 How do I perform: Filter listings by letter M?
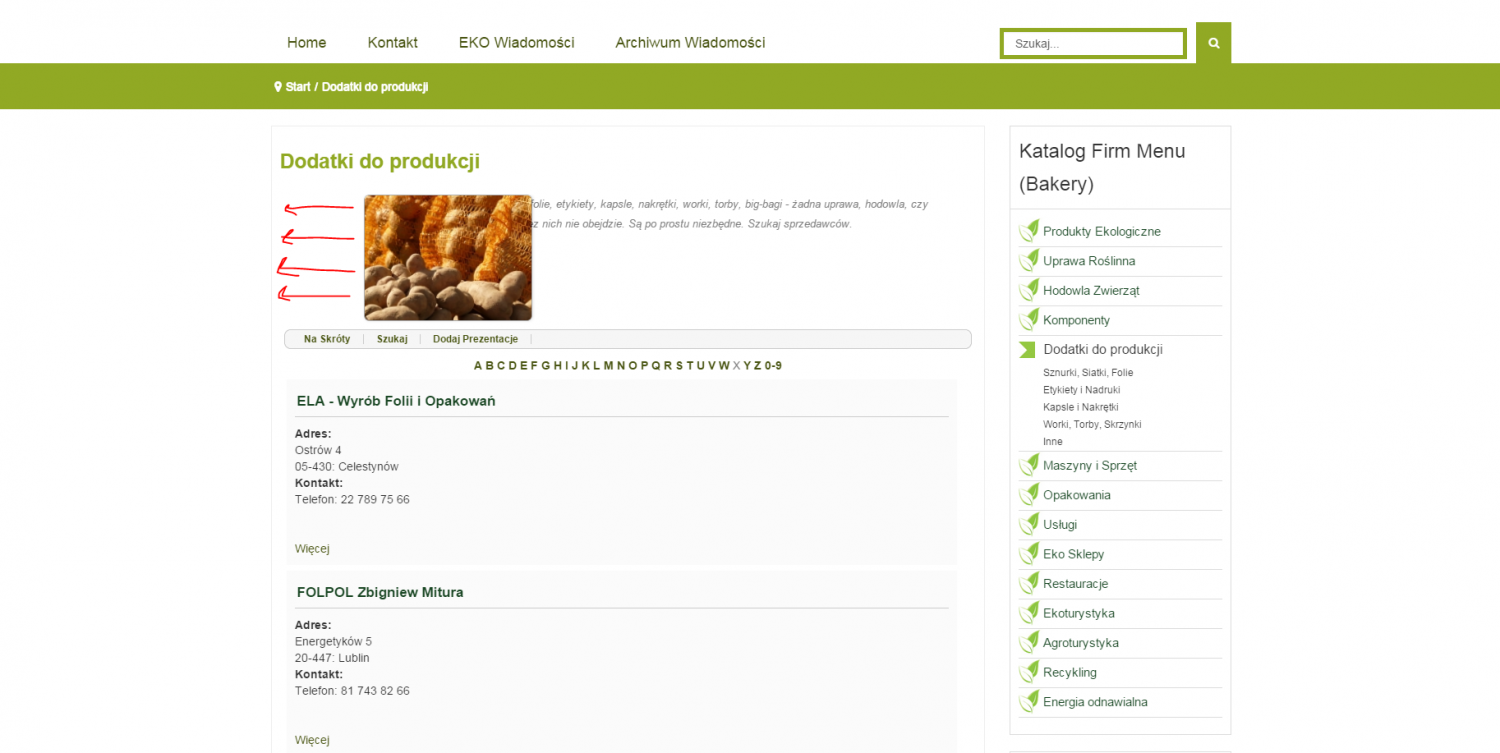[608, 366]
